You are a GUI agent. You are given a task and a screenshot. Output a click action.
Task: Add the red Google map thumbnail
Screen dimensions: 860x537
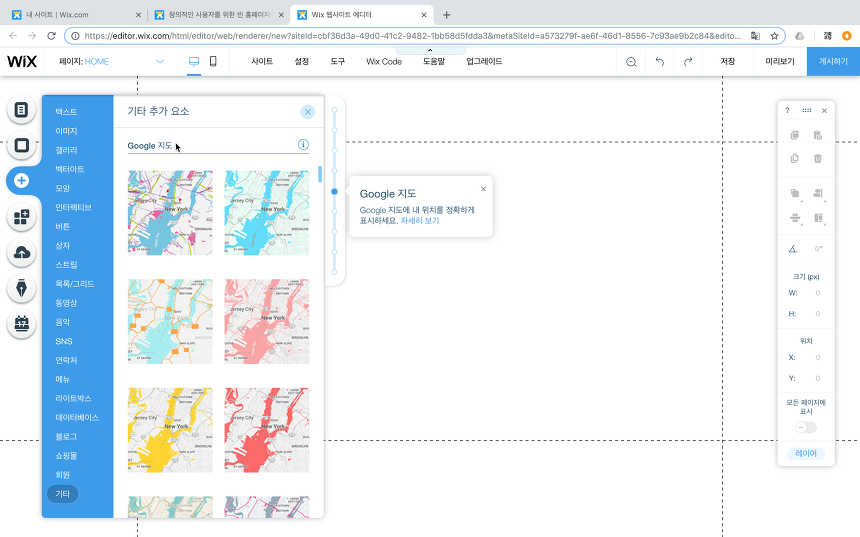point(267,430)
